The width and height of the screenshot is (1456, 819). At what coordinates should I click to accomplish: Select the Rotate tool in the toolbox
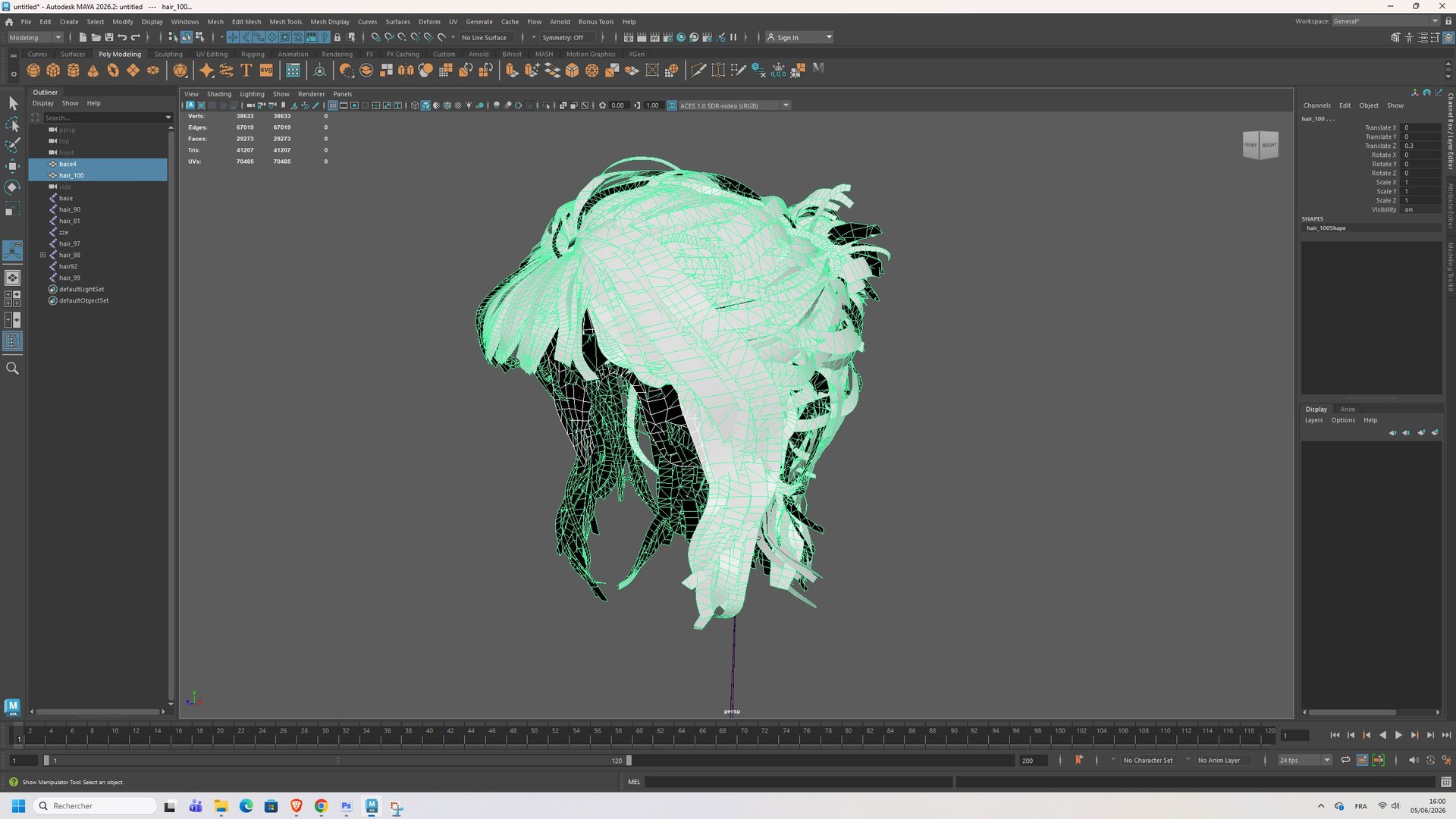point(12,187)
